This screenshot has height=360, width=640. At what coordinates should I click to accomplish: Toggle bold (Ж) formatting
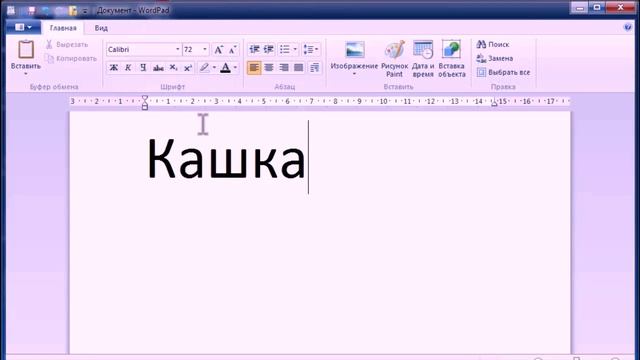[114, 68]
